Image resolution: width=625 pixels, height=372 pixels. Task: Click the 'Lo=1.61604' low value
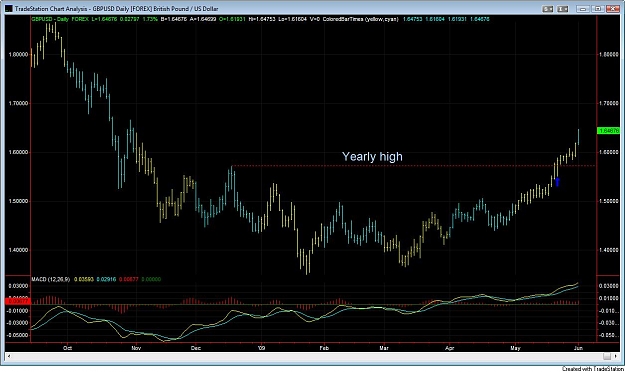click(x=293, y=19)
